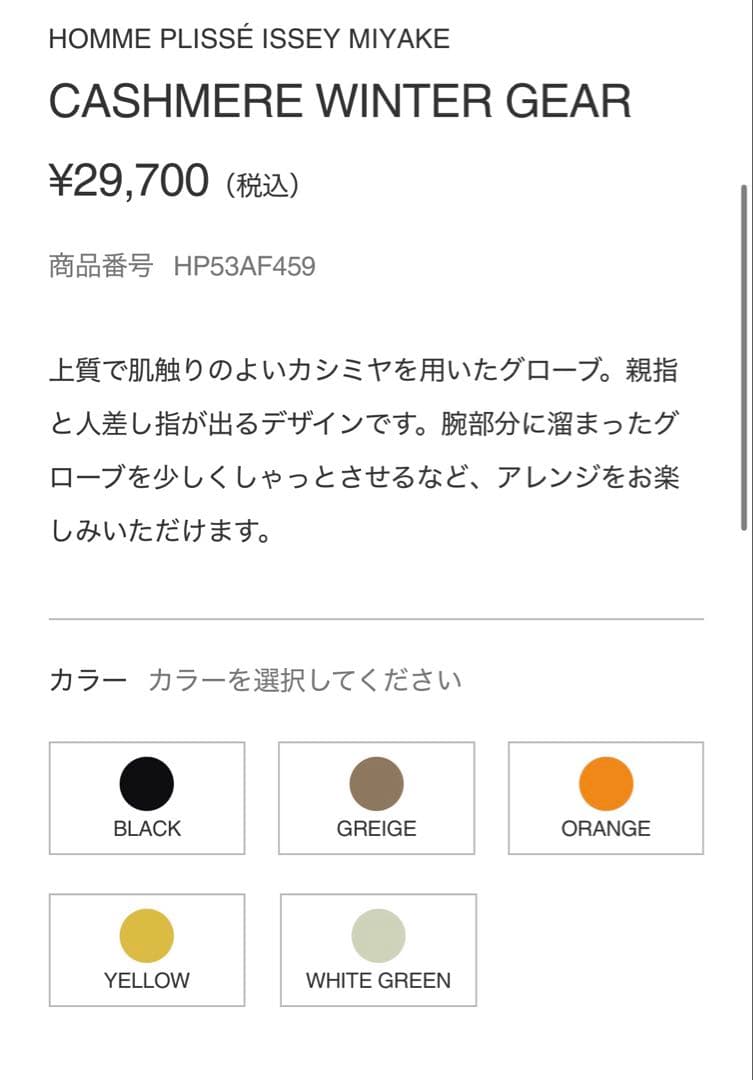Click the product number HP53AF459
The width and height of the screenshot is (753, 1080).
[x=244, y=267]
